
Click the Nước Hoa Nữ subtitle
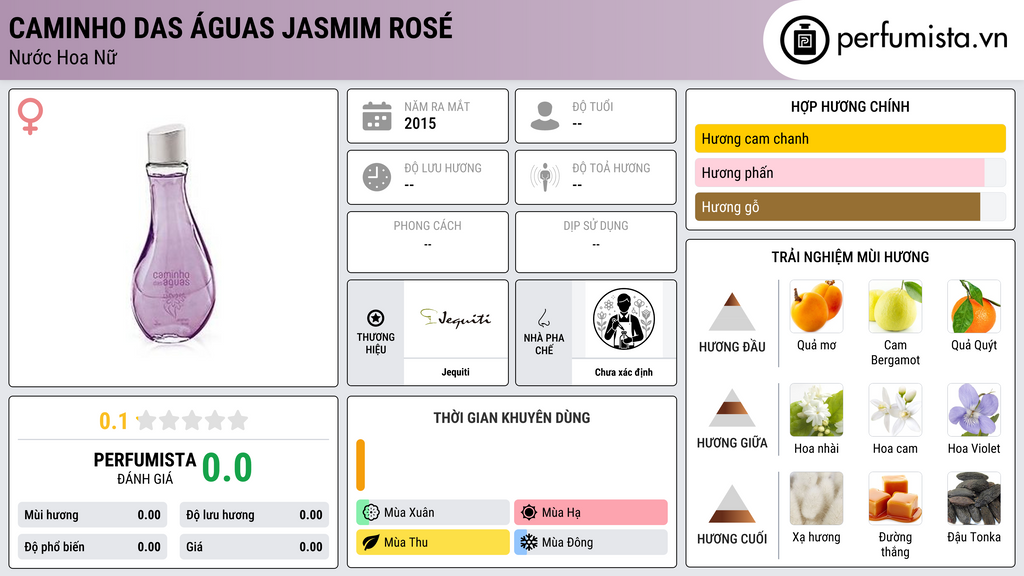(63, 58)
